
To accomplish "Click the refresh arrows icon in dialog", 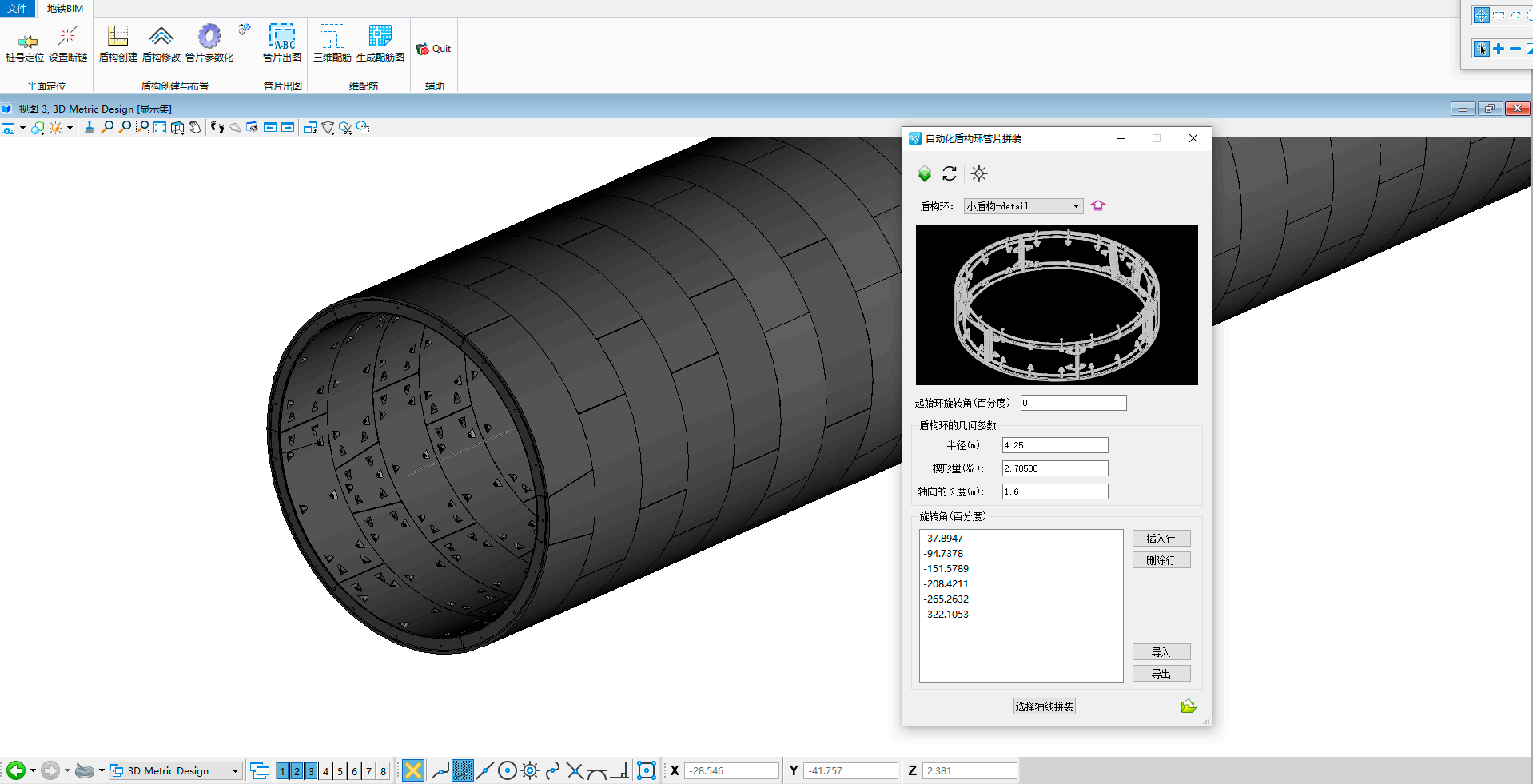I will [x=950, y=173].
